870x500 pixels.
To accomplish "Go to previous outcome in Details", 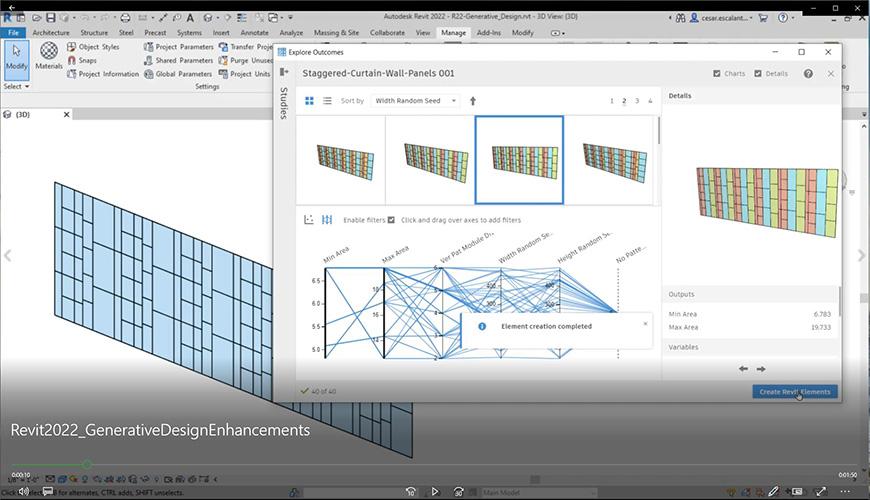I will [x=743, y=368].
